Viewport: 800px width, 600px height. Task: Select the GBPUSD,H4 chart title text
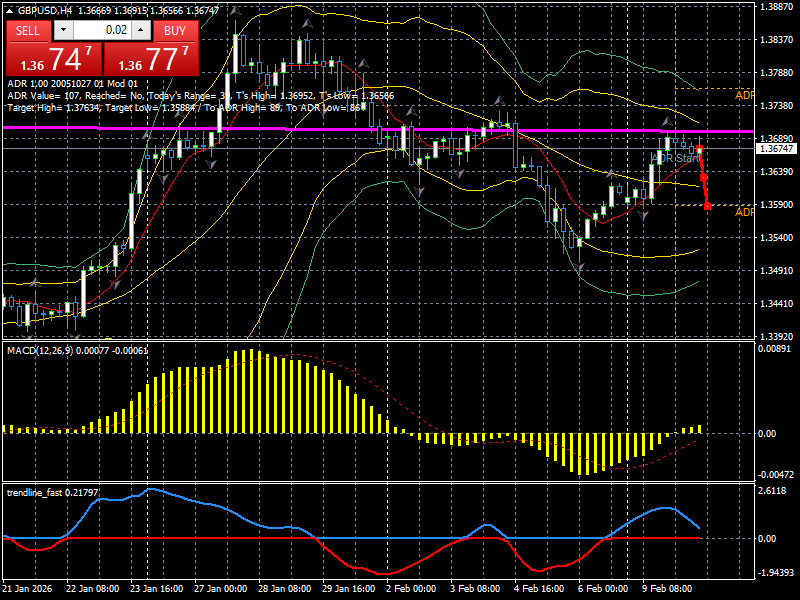pyautogui.click(x=45, y=10)
